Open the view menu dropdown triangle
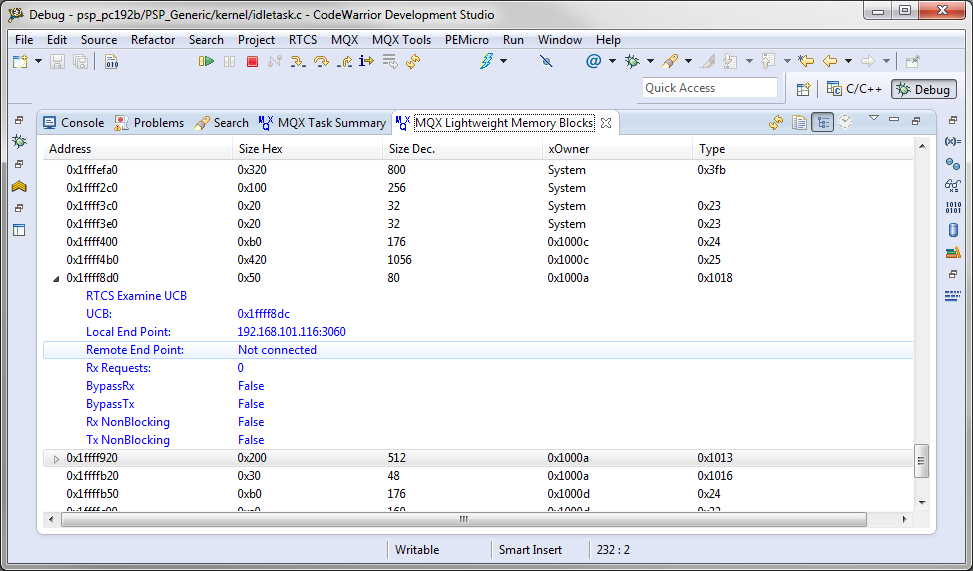This screenshot has width=973, height=571. (x=873, y=119)
